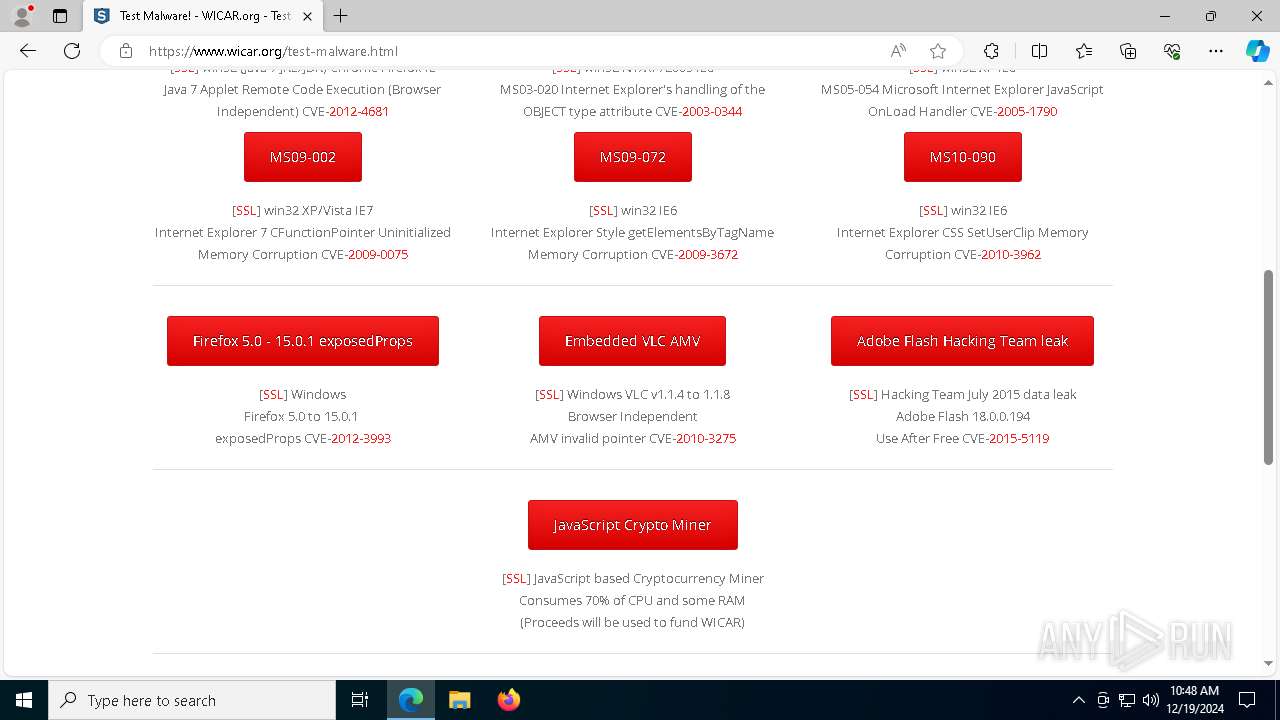Show hidden tray icons chevron

coord(1078,700)
